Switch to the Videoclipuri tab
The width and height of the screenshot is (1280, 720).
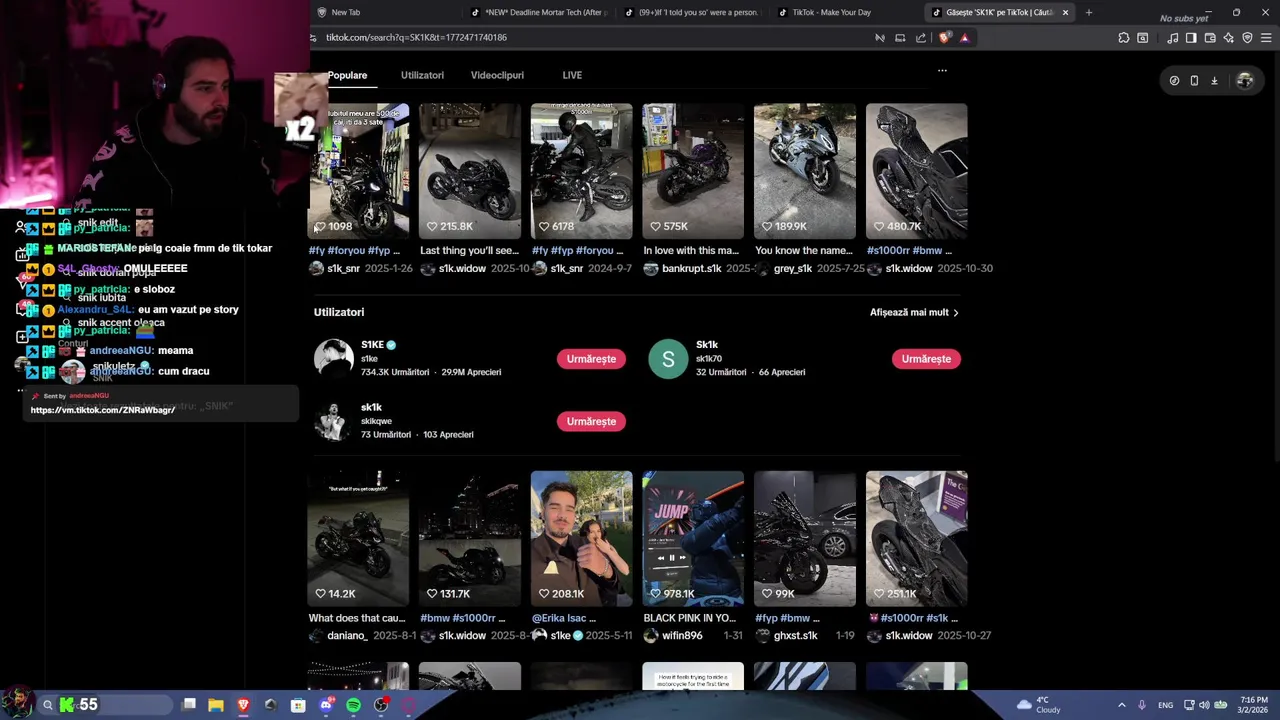(497, 75)
